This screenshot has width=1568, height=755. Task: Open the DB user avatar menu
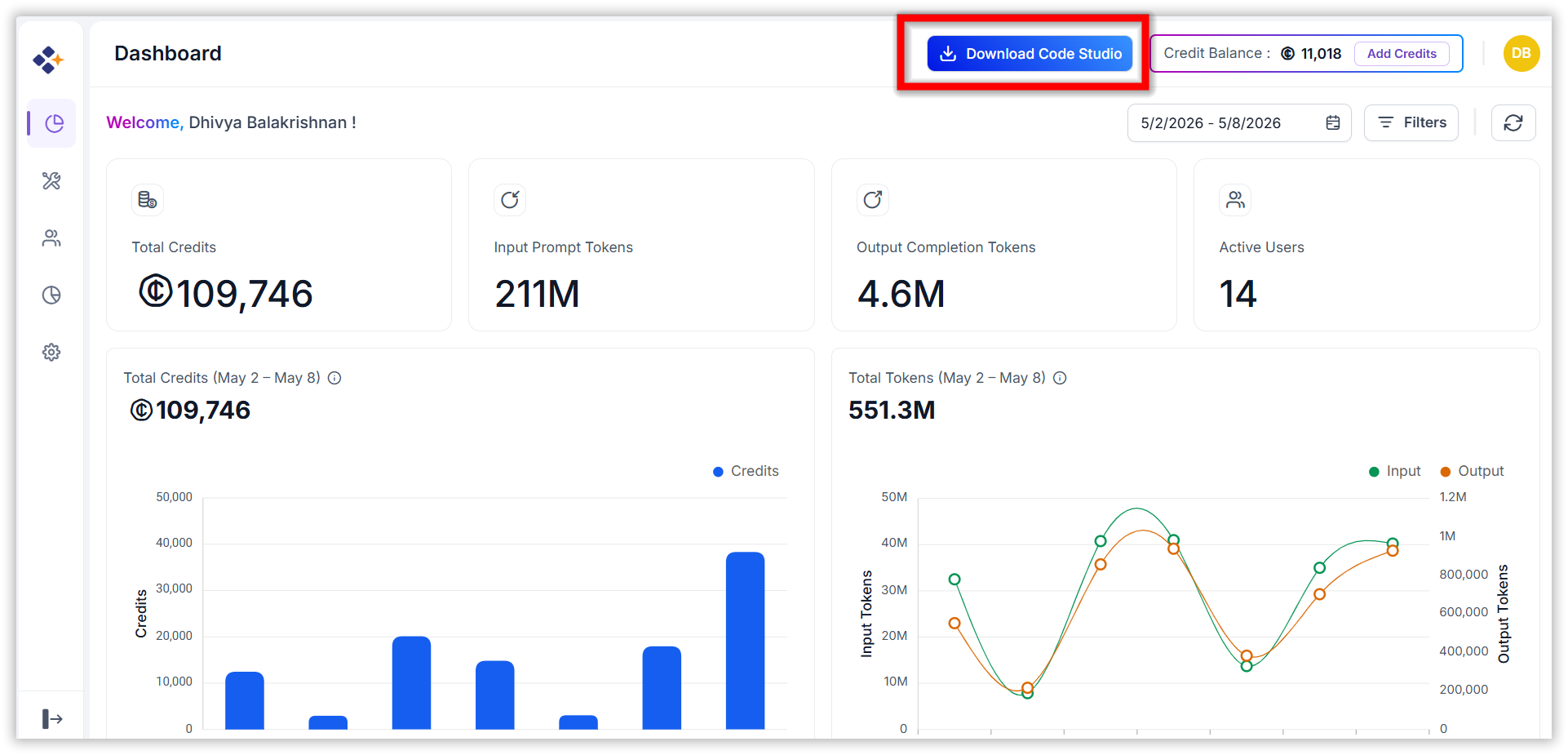point(1521,53)
